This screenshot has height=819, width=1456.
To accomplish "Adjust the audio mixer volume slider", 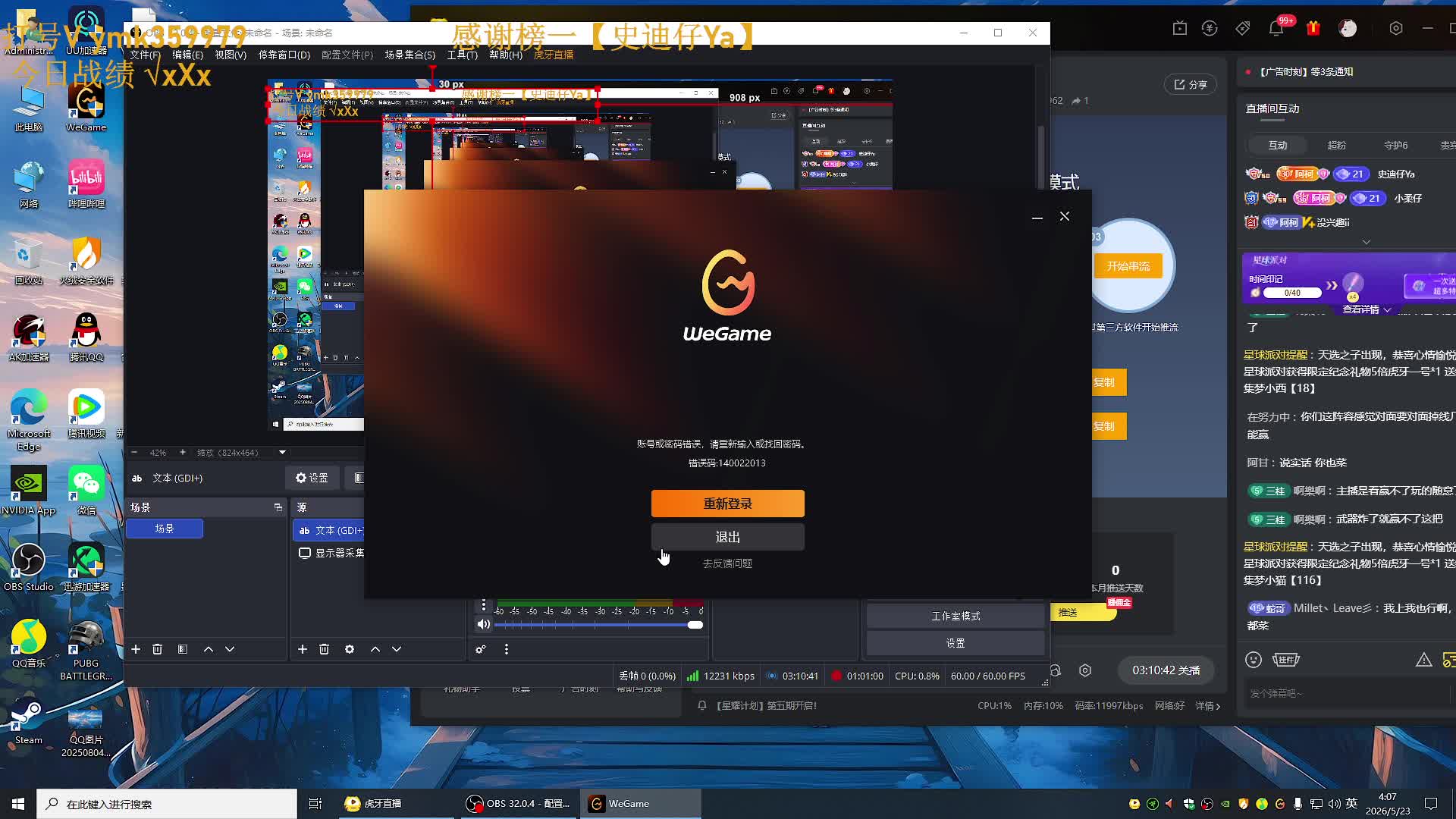I will [x=598, y=625].
